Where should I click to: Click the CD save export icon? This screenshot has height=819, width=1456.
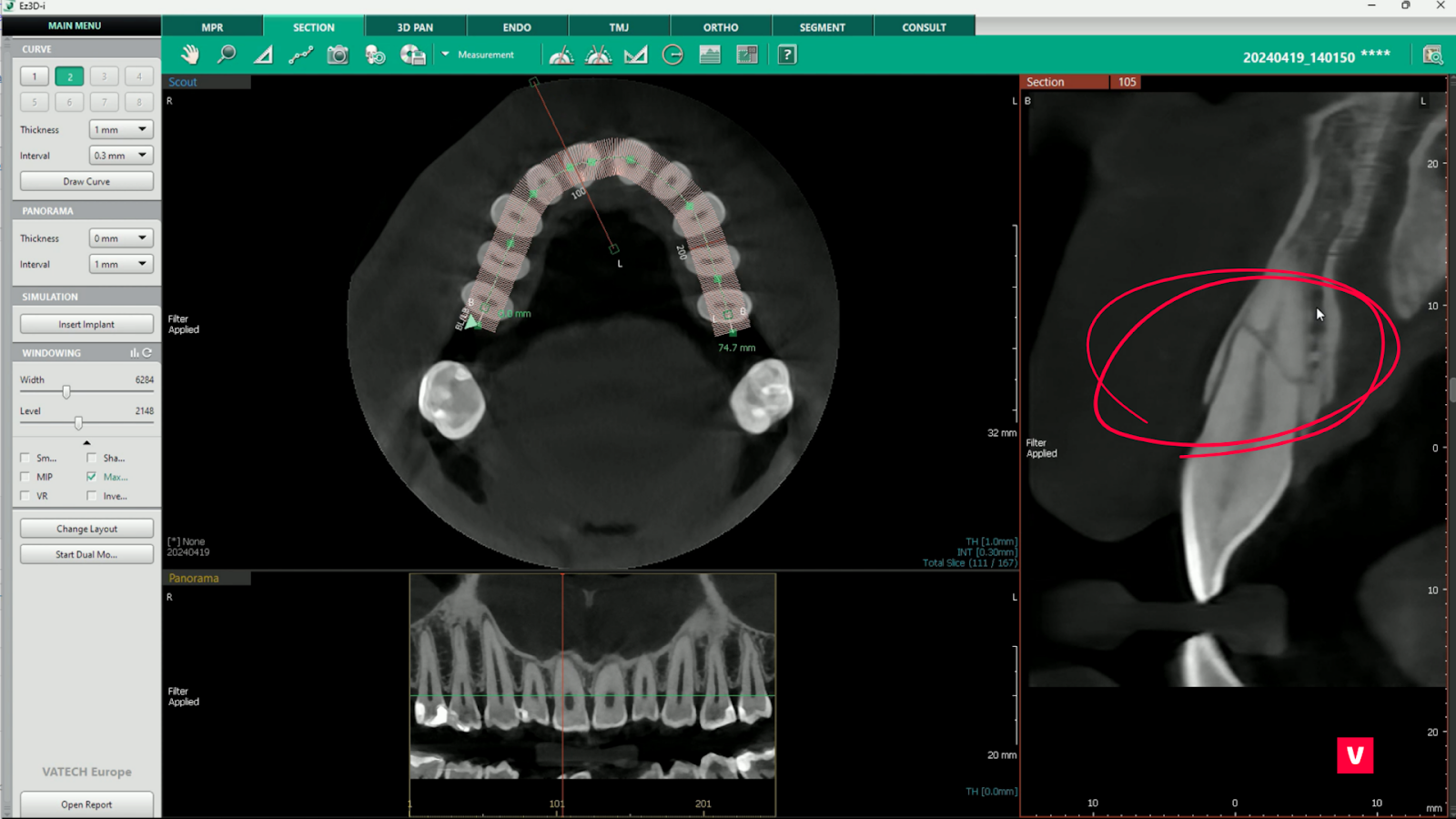(412, 55)
